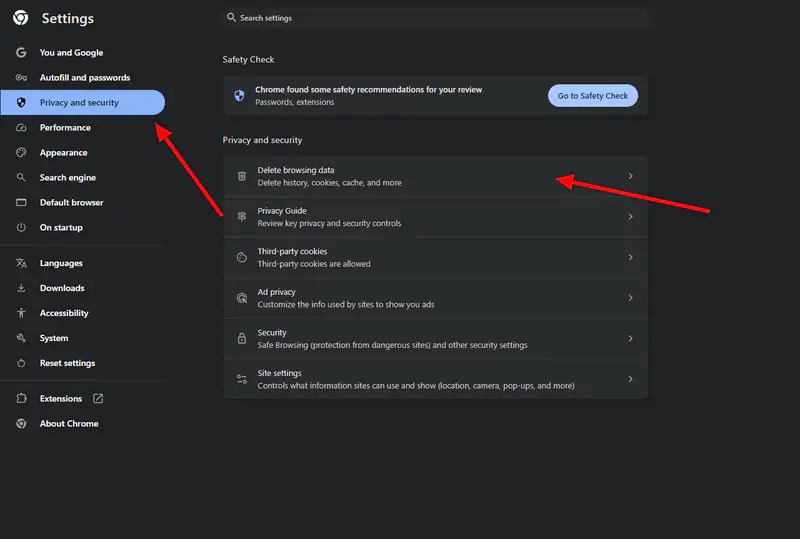Expand Delete browsing data chevron arrow

click(x=630, y=176)
